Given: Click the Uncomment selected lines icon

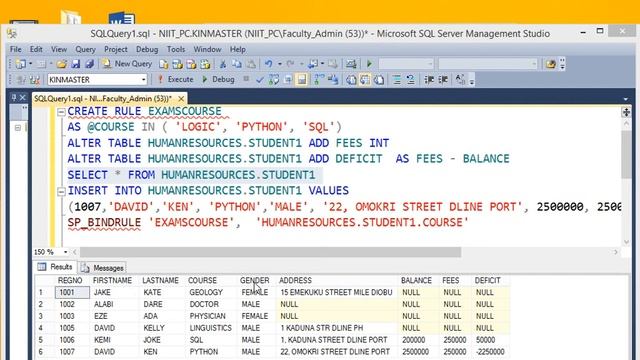Looking at the screenshot, I should pos(410,80).
